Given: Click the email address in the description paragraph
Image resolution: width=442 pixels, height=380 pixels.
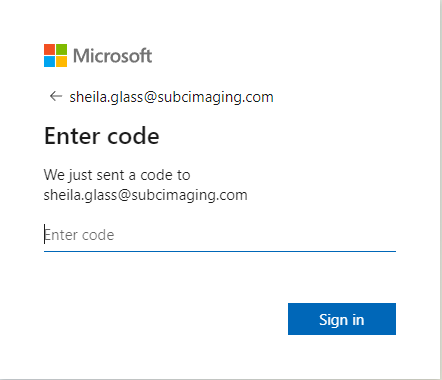Looking at the screenshot, I should 146,195.
